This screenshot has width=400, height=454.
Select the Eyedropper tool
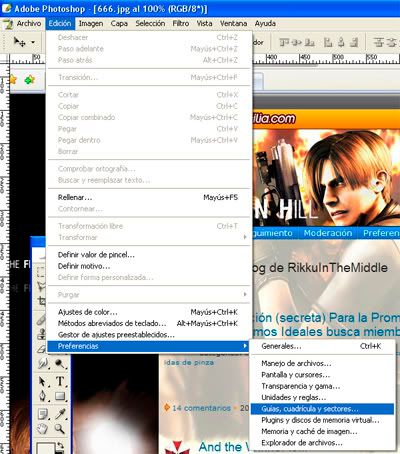click(x=60, y=414)
